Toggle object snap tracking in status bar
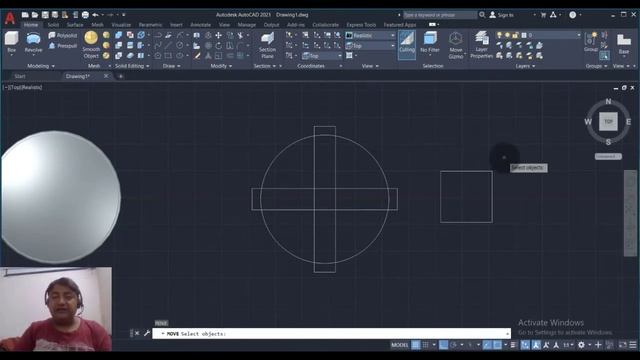Screen dimensions: 640x360 click(487, 345)
